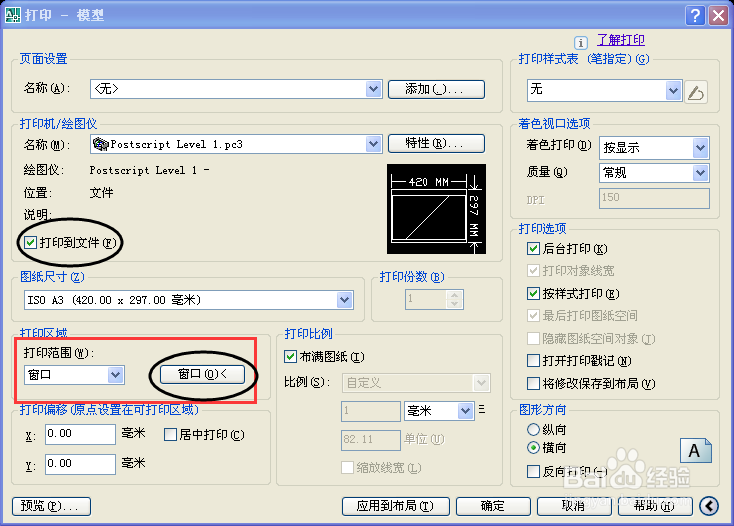
Task: Enable the 反向打印 checkbox
Action: click(x=533, y=471)
